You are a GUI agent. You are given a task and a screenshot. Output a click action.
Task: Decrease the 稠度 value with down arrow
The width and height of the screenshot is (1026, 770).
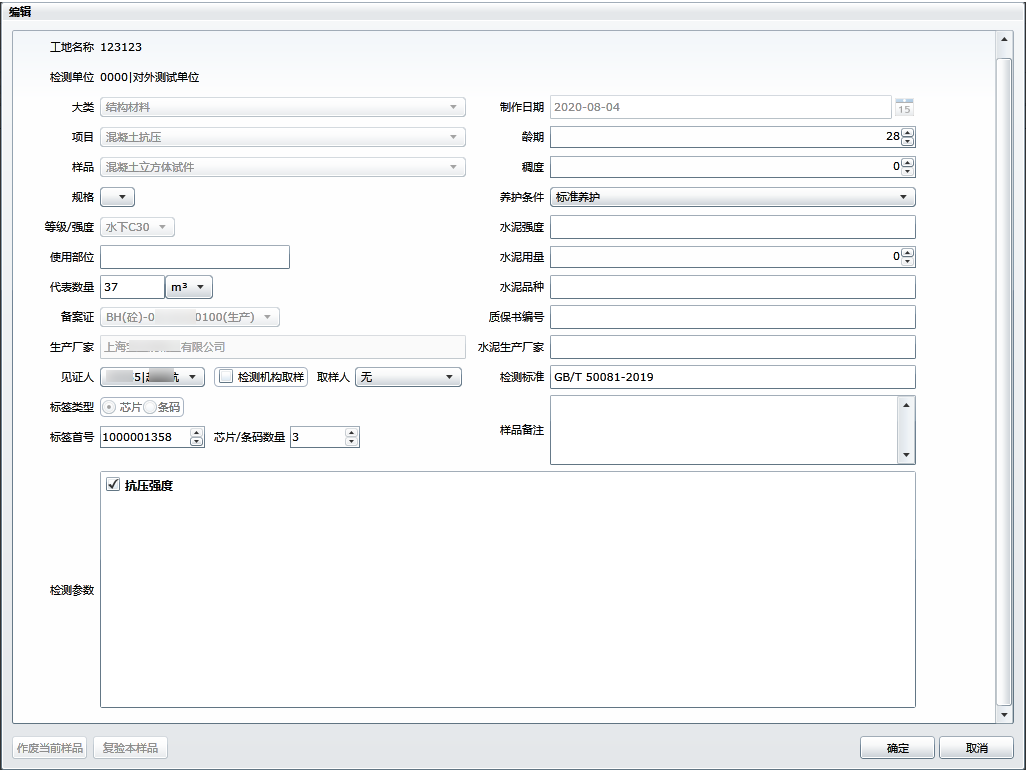(907, 172)
